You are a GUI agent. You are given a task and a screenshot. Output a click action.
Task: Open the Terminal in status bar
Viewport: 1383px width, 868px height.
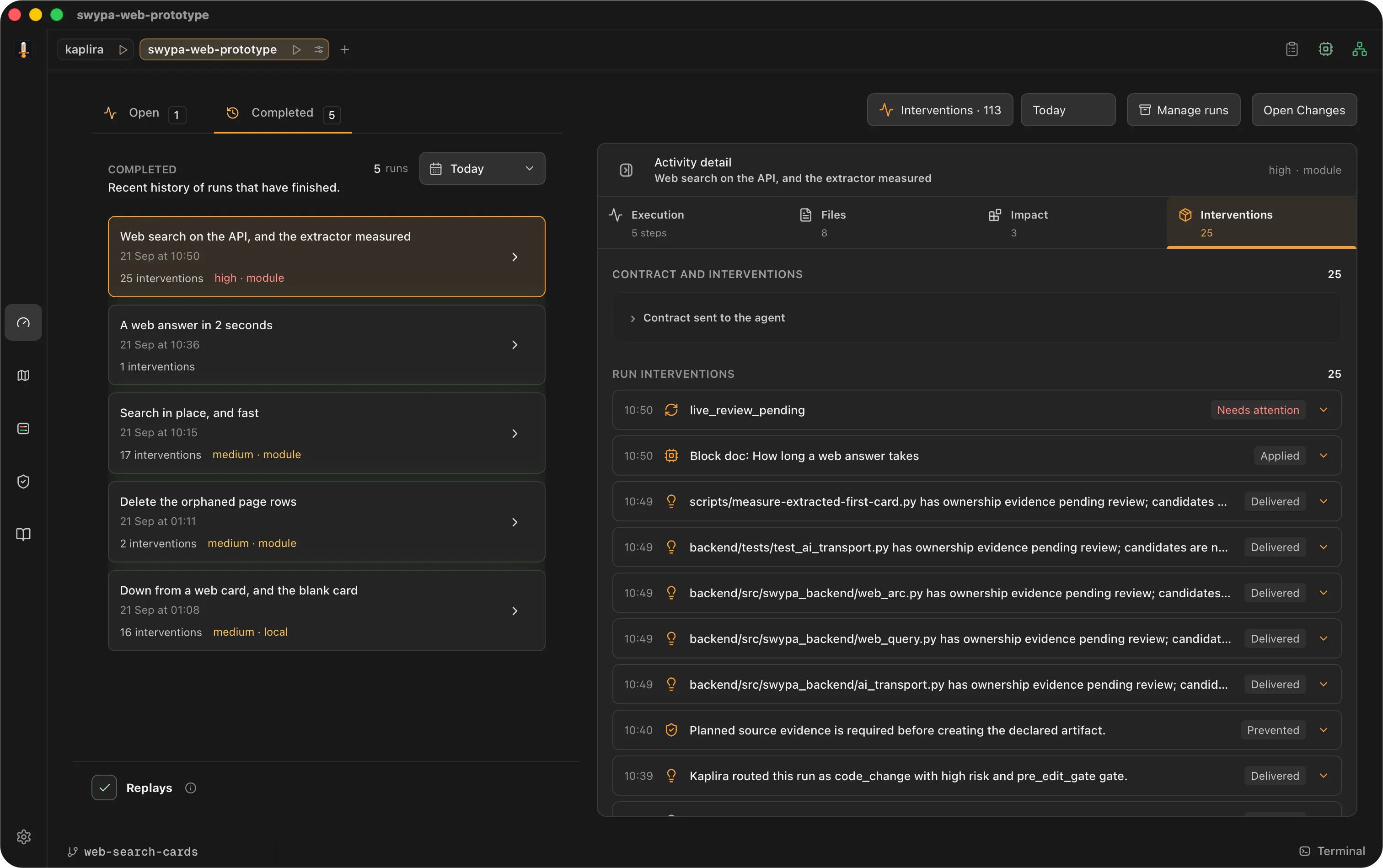click(x=1332, y=852)
